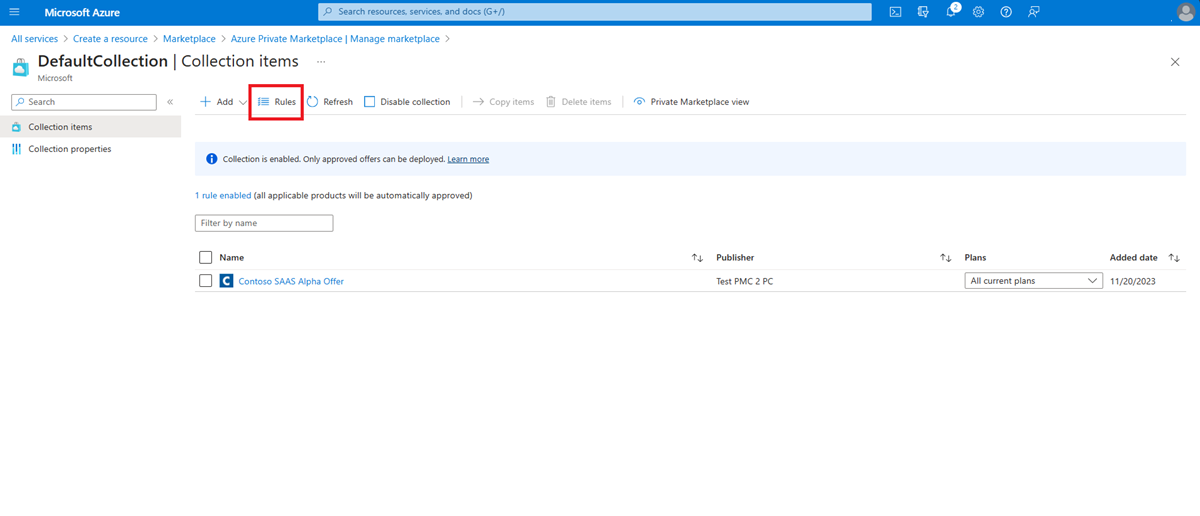Sort the table by Name column arrows
1200x516 pixels.
coord(697,258)
